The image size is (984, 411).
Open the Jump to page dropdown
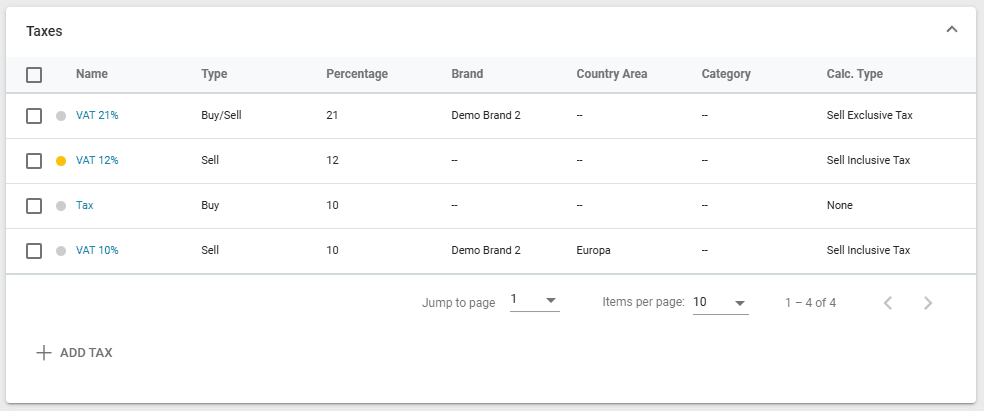534,301
